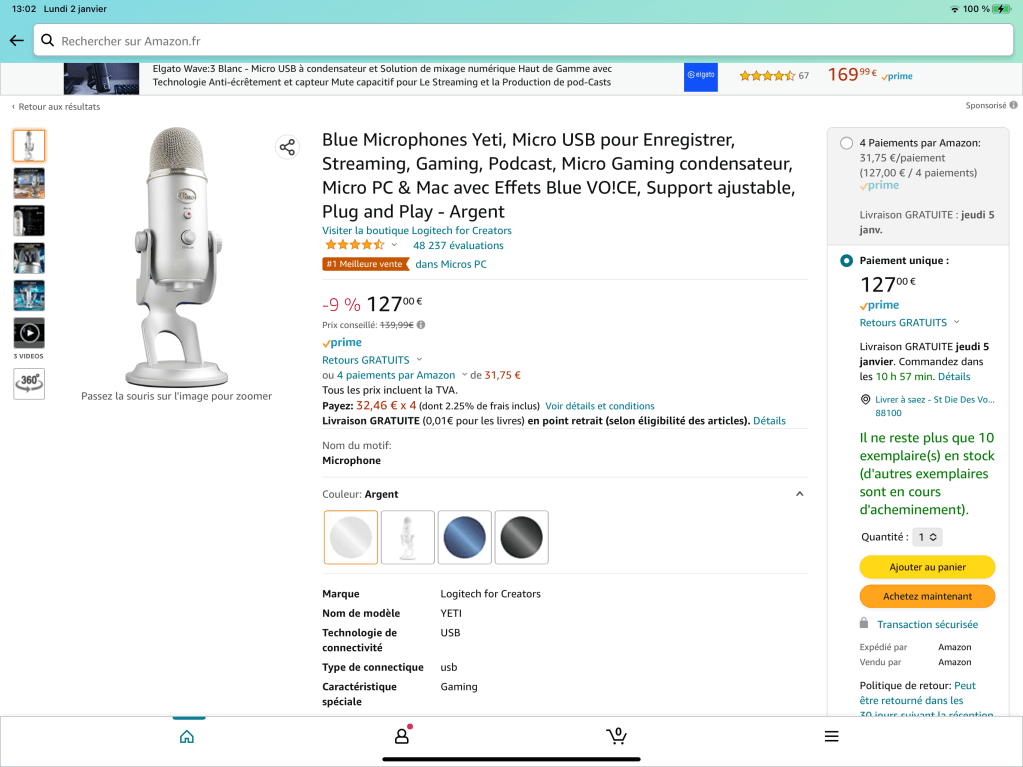
Task: Click the info icon beside Prix conseillé
Action: tap(421, 325)
